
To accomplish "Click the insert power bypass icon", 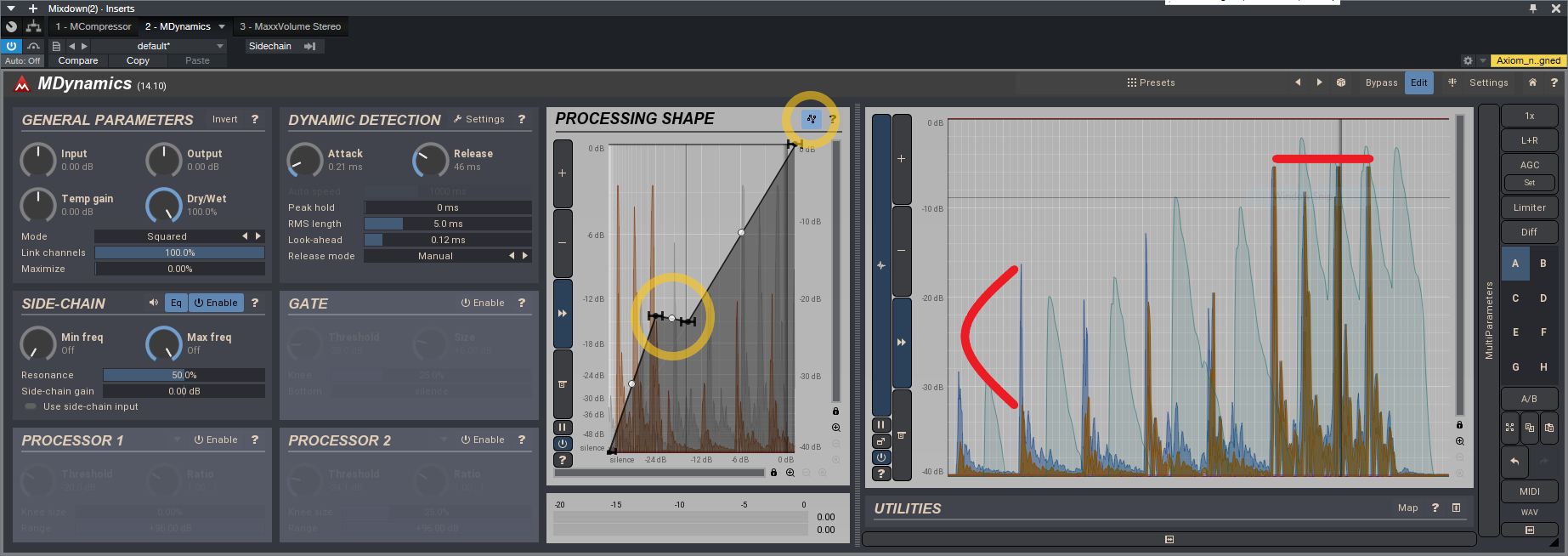I will point(12,46).
